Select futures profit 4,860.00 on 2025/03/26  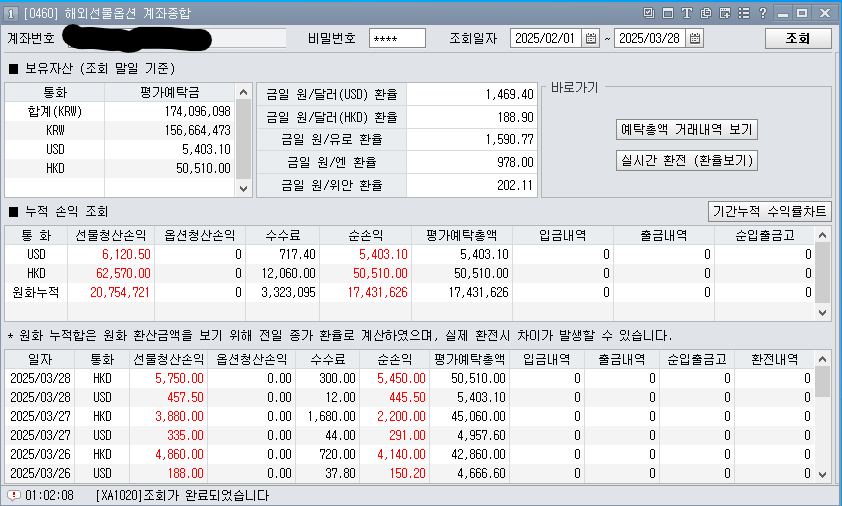(179, 454)
